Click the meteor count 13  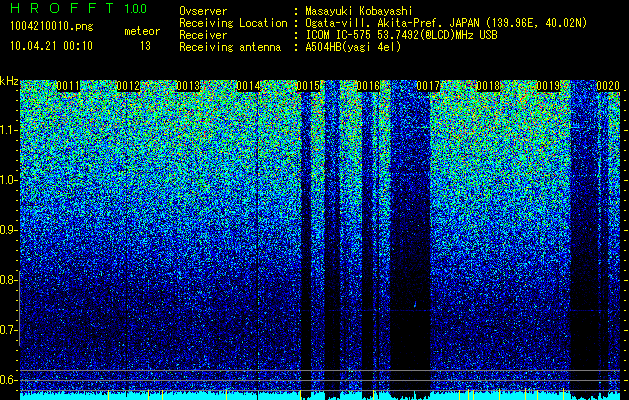click(145, 46)
